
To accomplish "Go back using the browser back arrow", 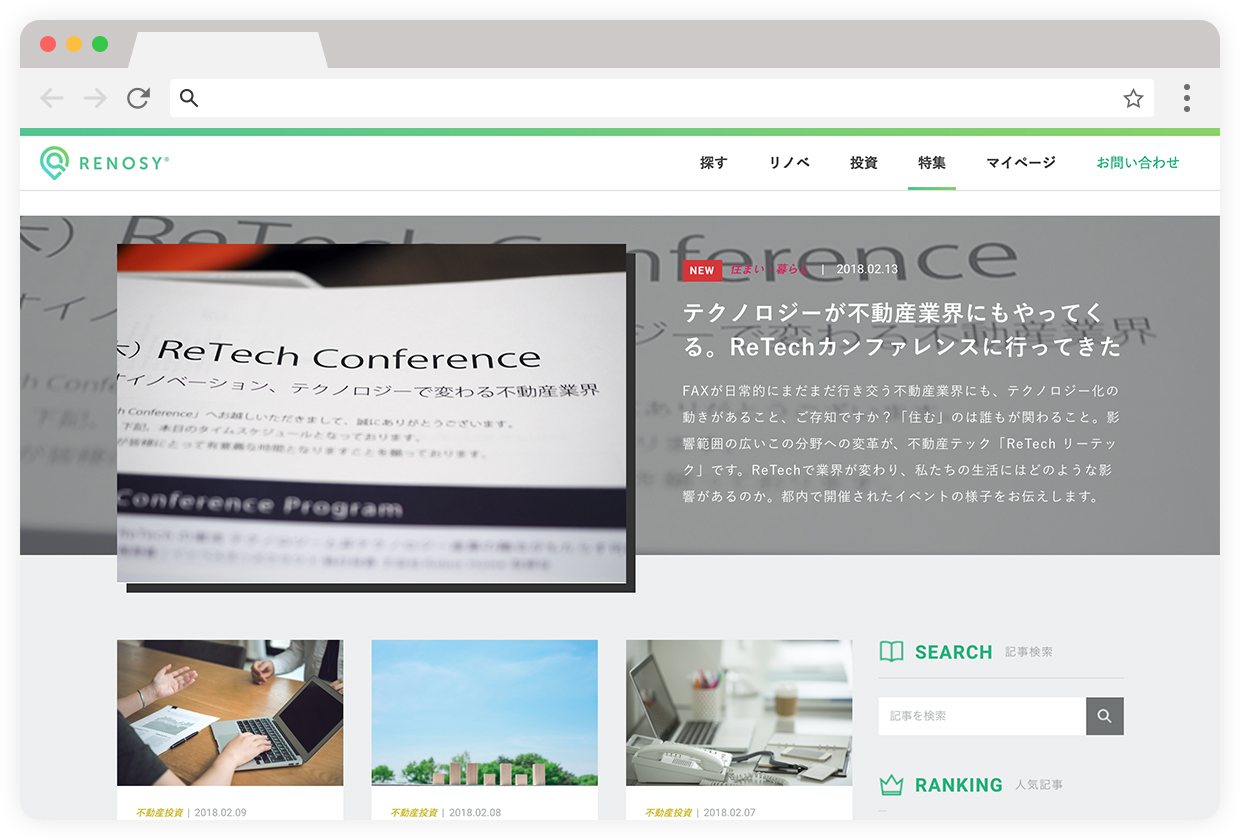I will click(52, 98).
